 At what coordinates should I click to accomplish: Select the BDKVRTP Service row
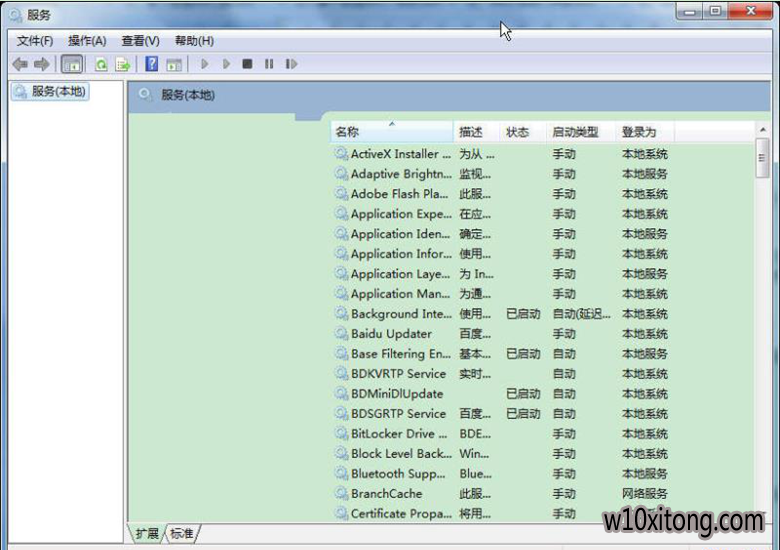501,373
